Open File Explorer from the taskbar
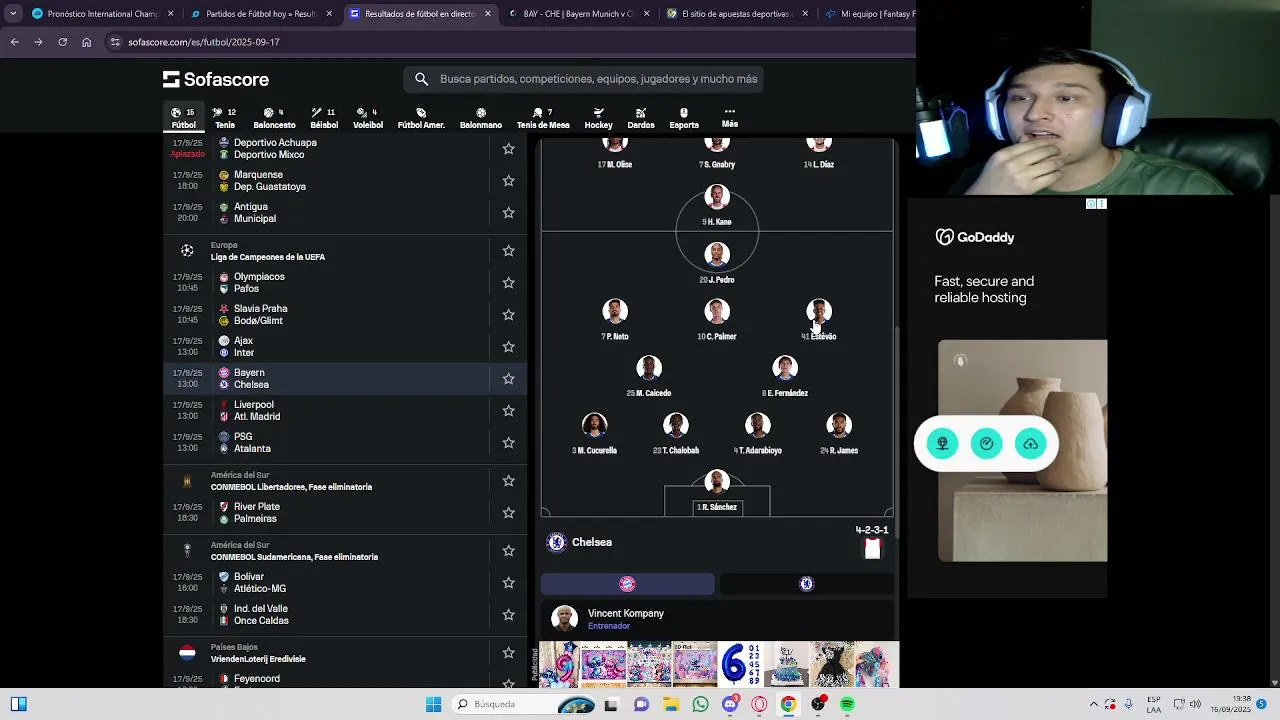The height and width of the screenshot is (720, 1280). point(670,704)
